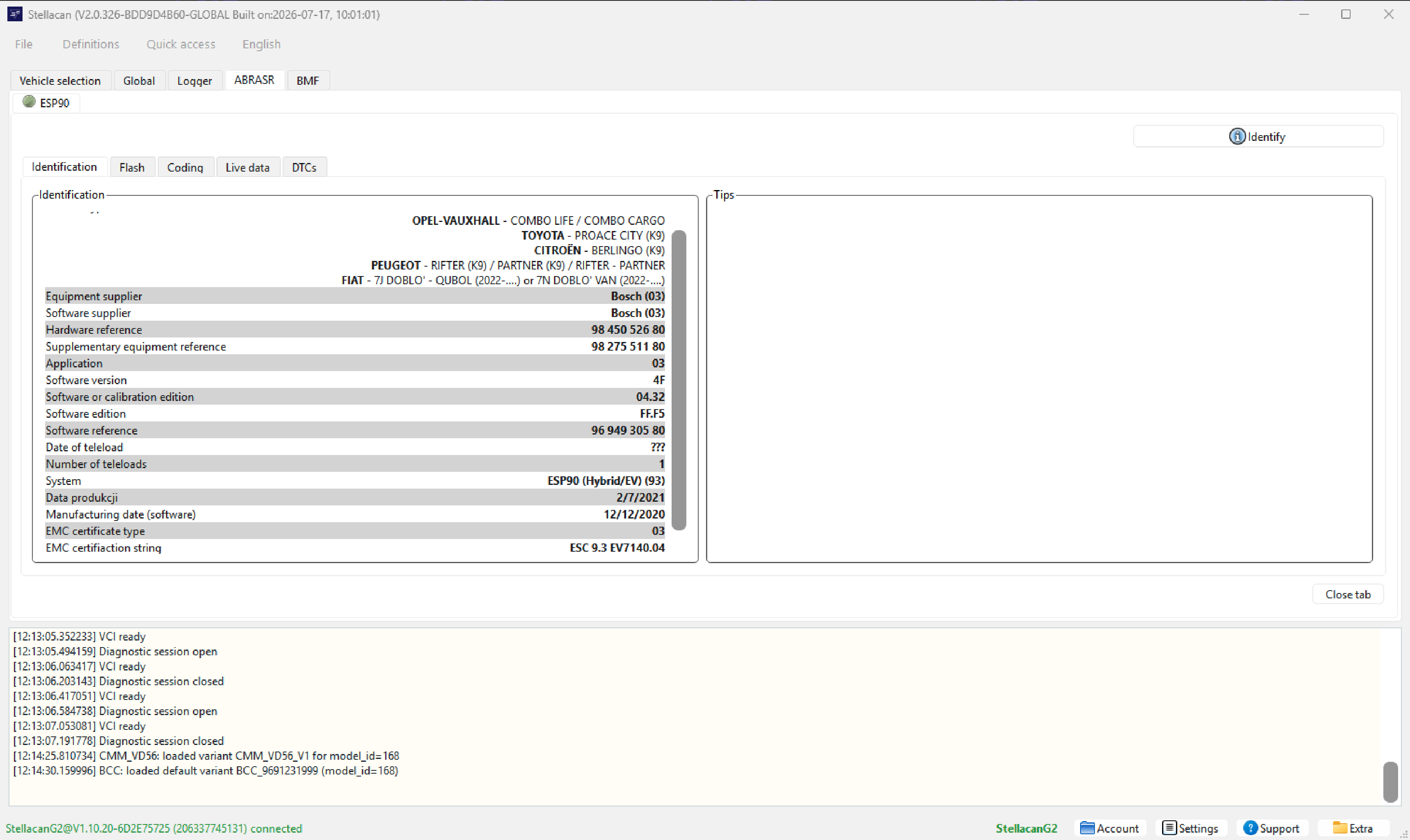
Task: Click the Software supplier Bosch (03) row
Action: 355,313
